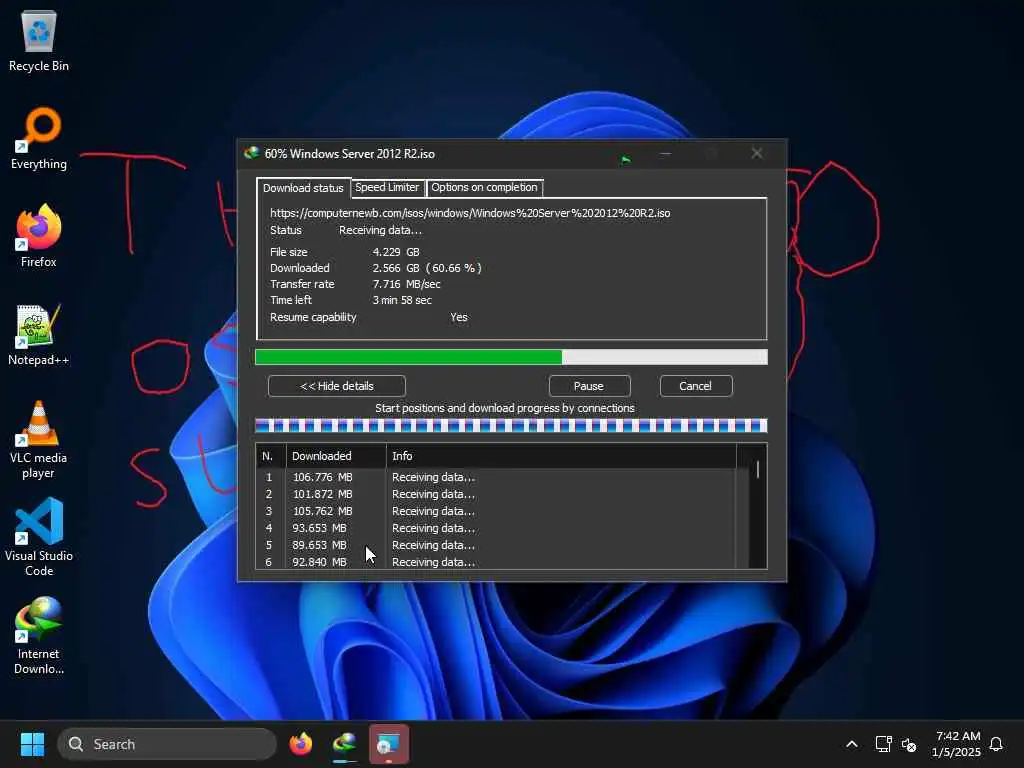The image size is (1024, 768).
Task: Select the Everything search desktop icon
Action: [39, 138]
